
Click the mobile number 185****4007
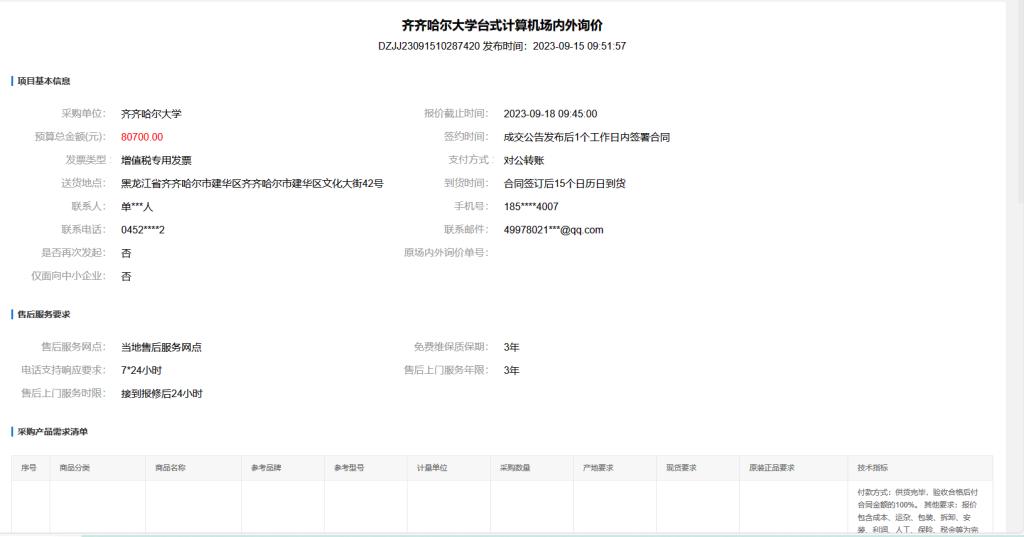531,207
